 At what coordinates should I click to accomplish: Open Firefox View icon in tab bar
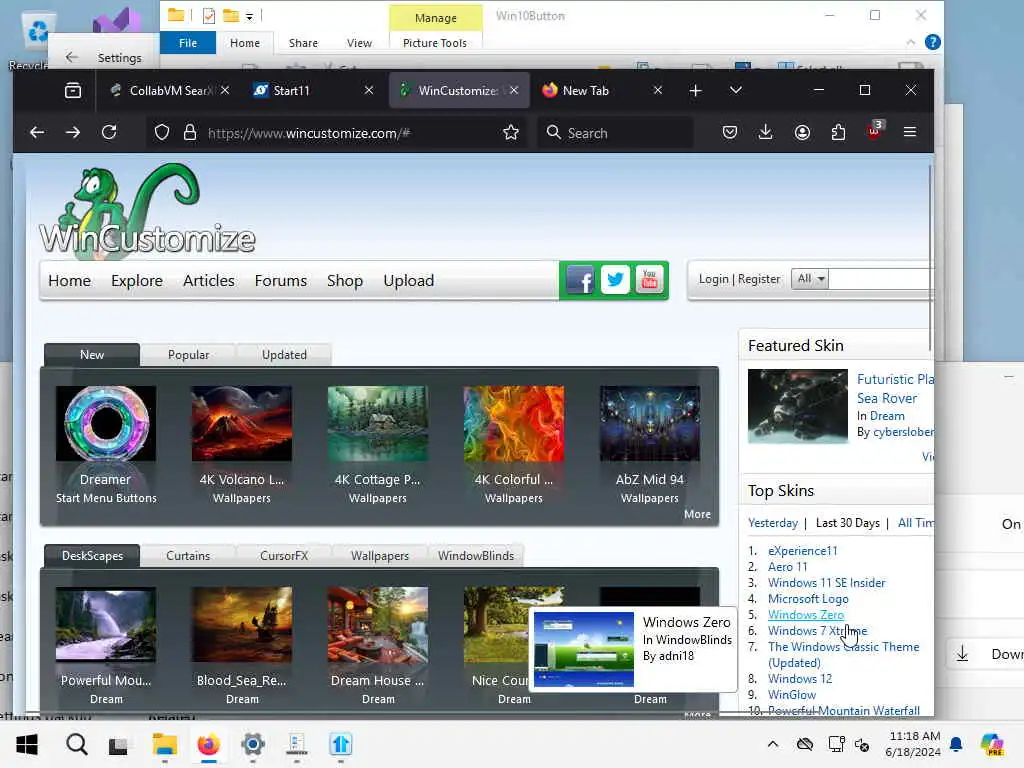click(x=72, y=90)
